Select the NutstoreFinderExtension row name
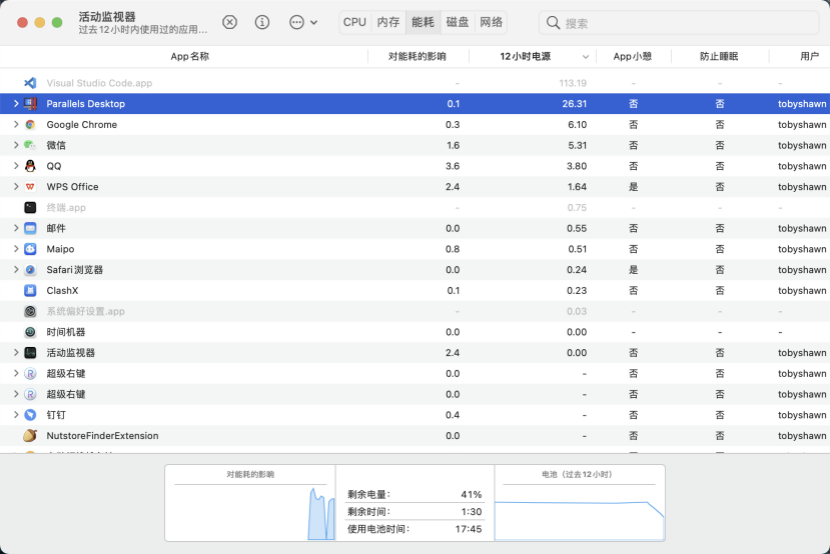Viewport: 830px width, 554px height. pos(103,435)
